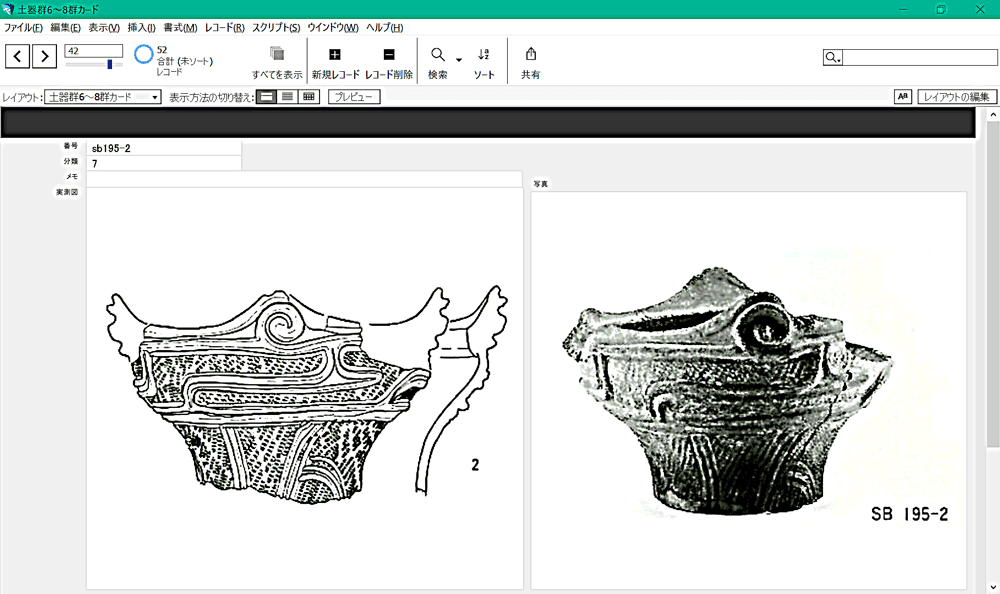Image resolution: width=1000 pixels, height=594 pixels.
Task: Click the found-set pie circle icon
Action: (143, 54)
